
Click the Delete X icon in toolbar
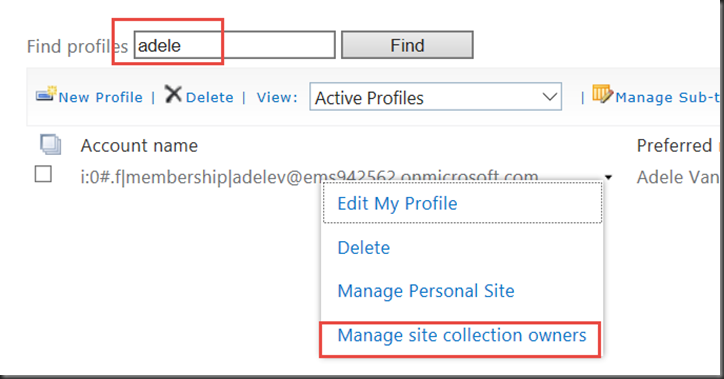click(x=173, y=94)
